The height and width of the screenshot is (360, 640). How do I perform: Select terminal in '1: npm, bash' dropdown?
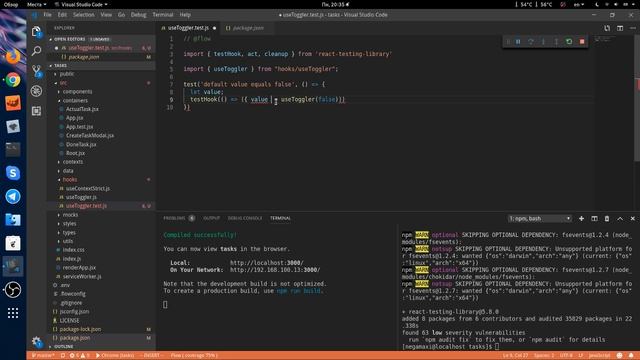click(539, 219)
